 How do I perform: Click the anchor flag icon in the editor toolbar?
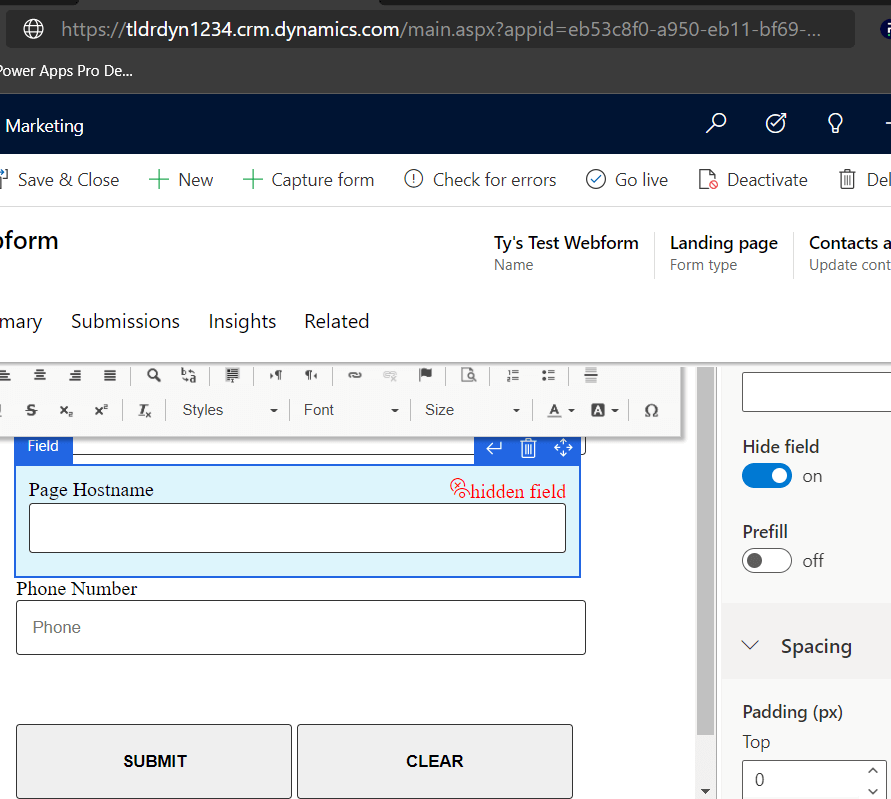(425, 375)
